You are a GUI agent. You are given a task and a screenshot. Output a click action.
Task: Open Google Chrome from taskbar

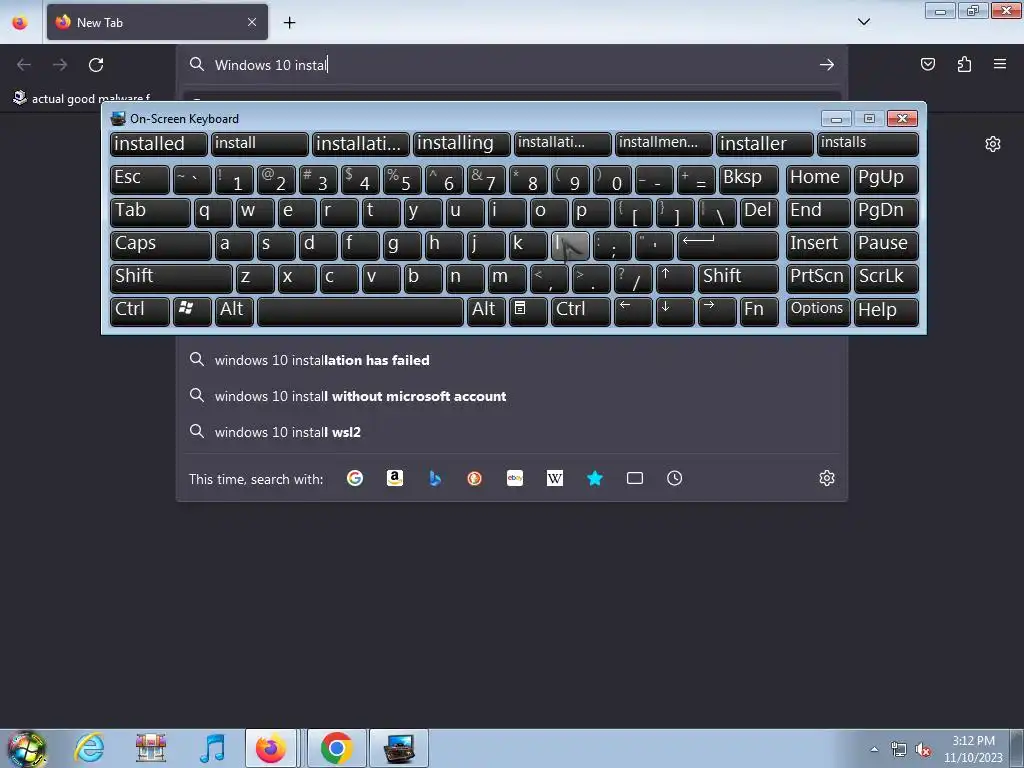pyautogui.click(x=336, y=748)
